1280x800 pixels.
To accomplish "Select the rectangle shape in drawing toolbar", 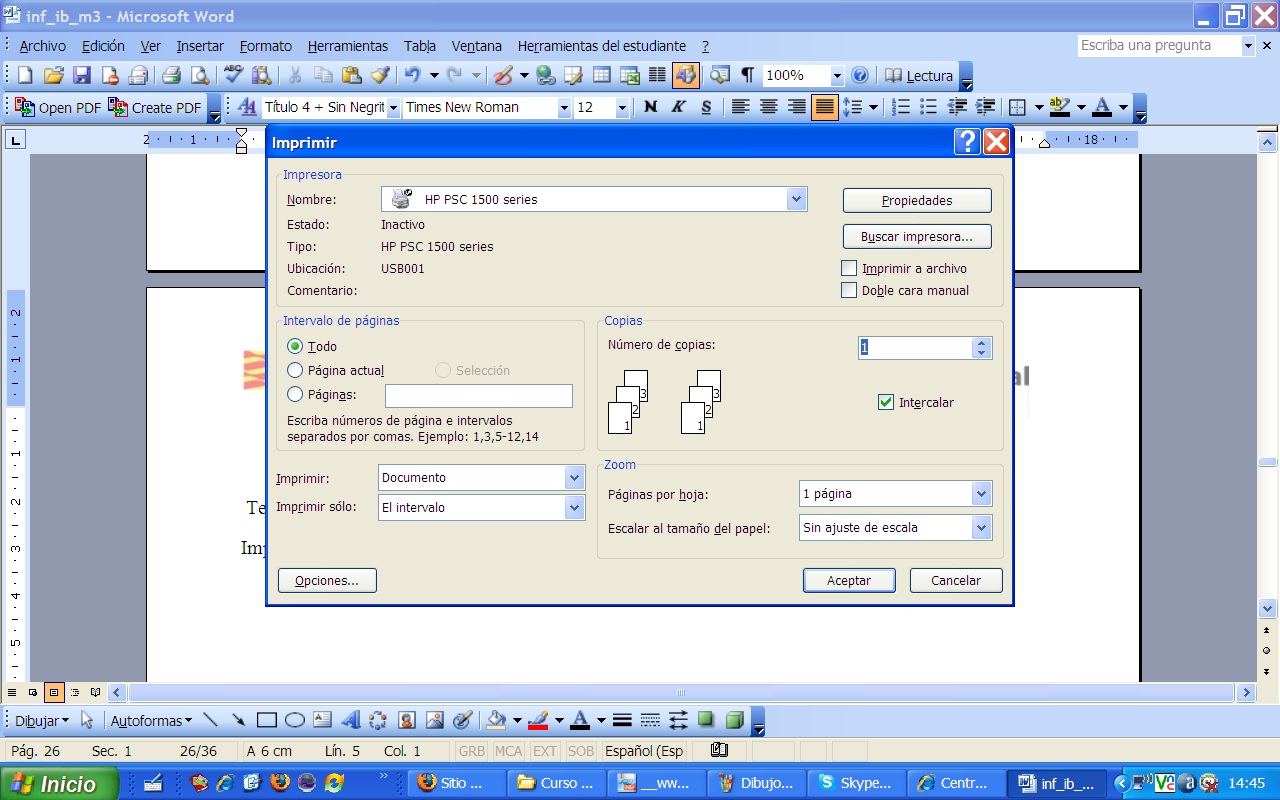I will click(266, 720).
